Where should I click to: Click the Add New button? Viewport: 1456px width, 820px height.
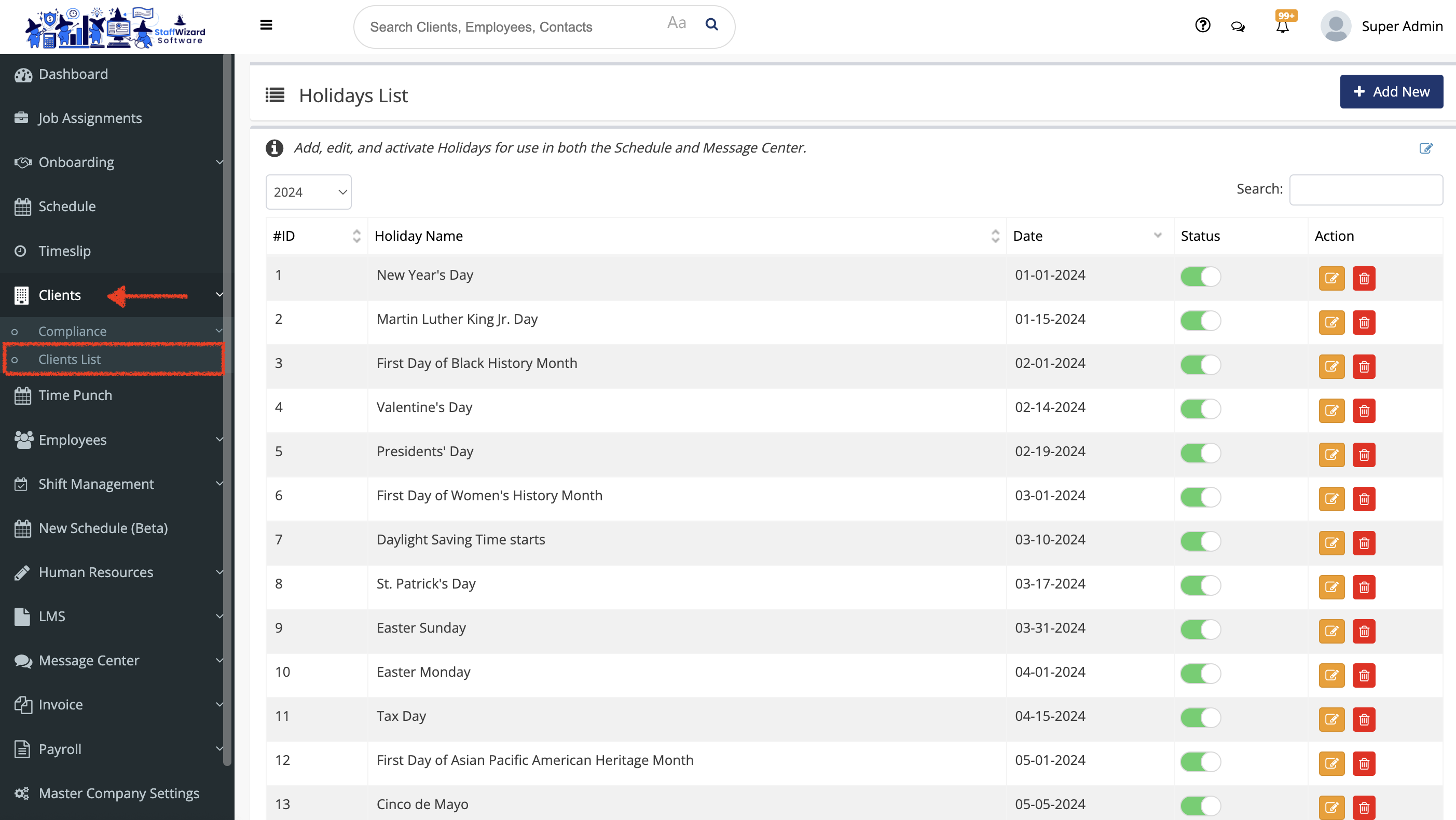pyautogui.click(x=1391, y=92)
